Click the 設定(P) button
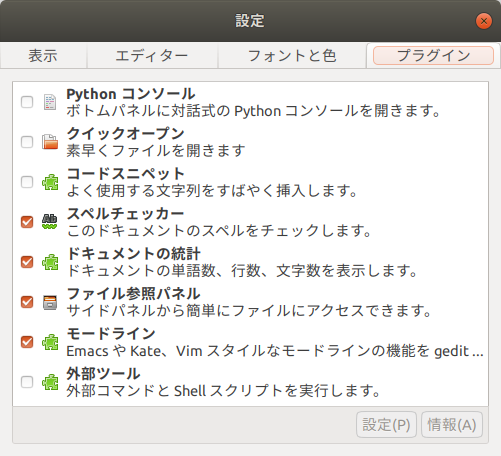The width and height of the screenshot is (501, 456). click(x=386, y=425)
